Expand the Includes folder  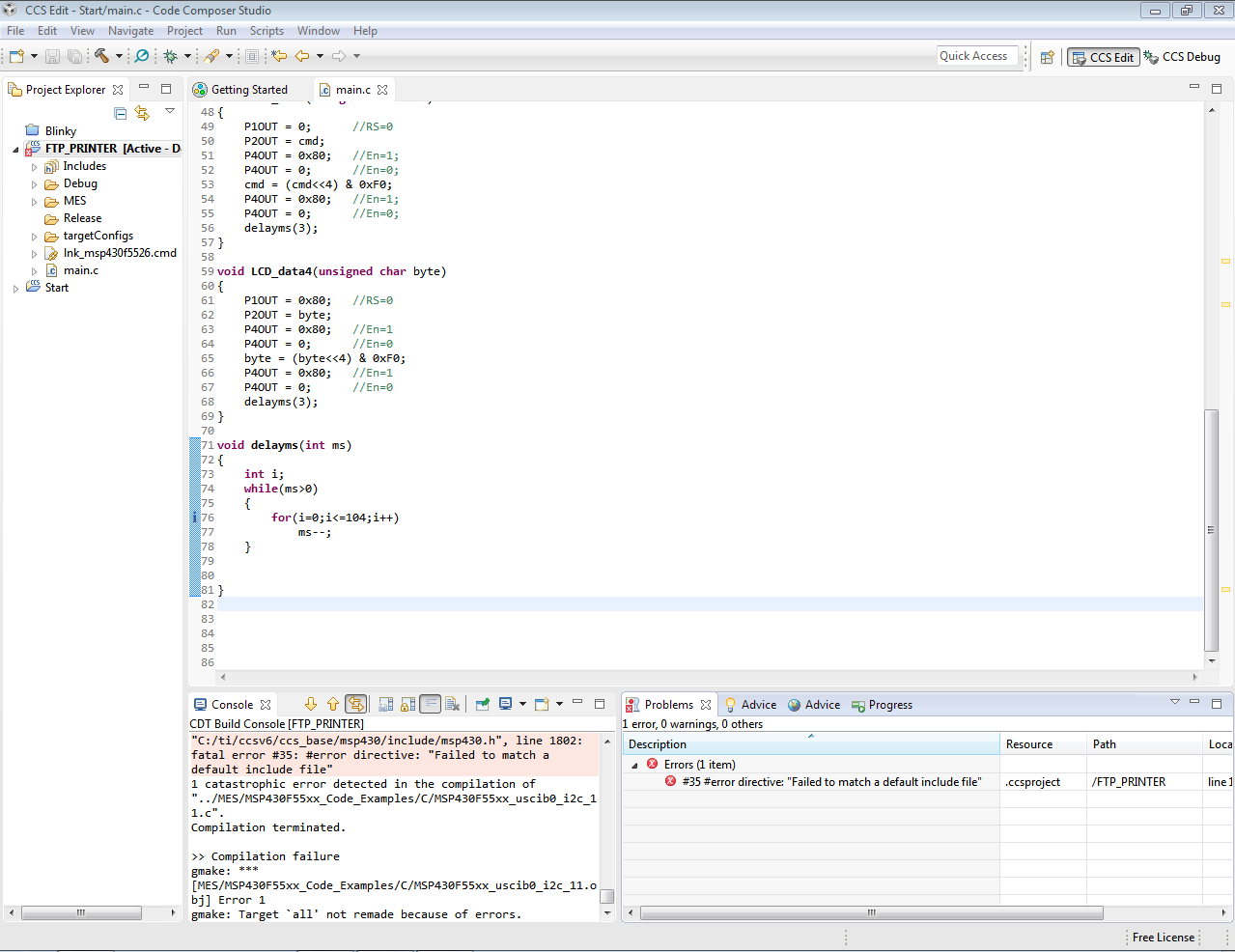point(34,167)
